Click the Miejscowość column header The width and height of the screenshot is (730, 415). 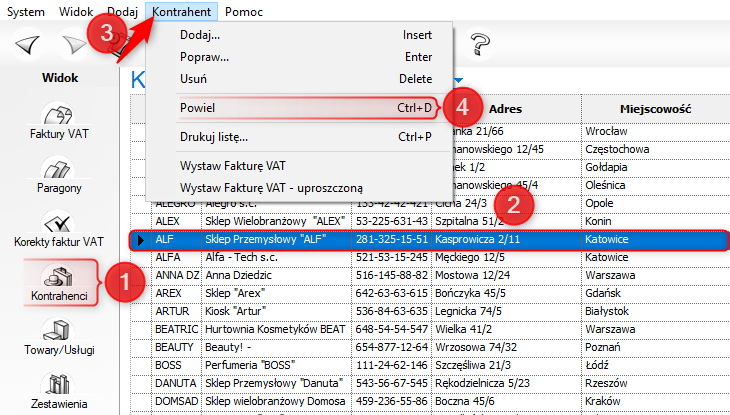(656, 109)
